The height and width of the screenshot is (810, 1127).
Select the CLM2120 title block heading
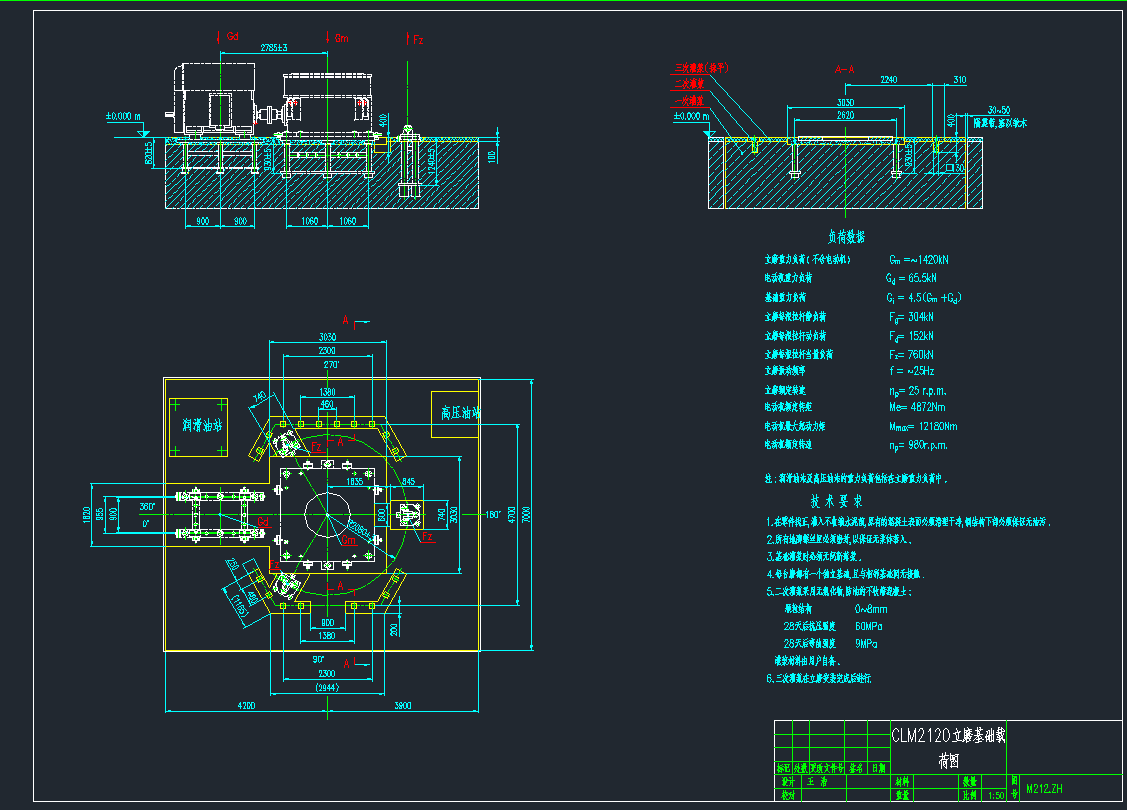tap(948, 735)
